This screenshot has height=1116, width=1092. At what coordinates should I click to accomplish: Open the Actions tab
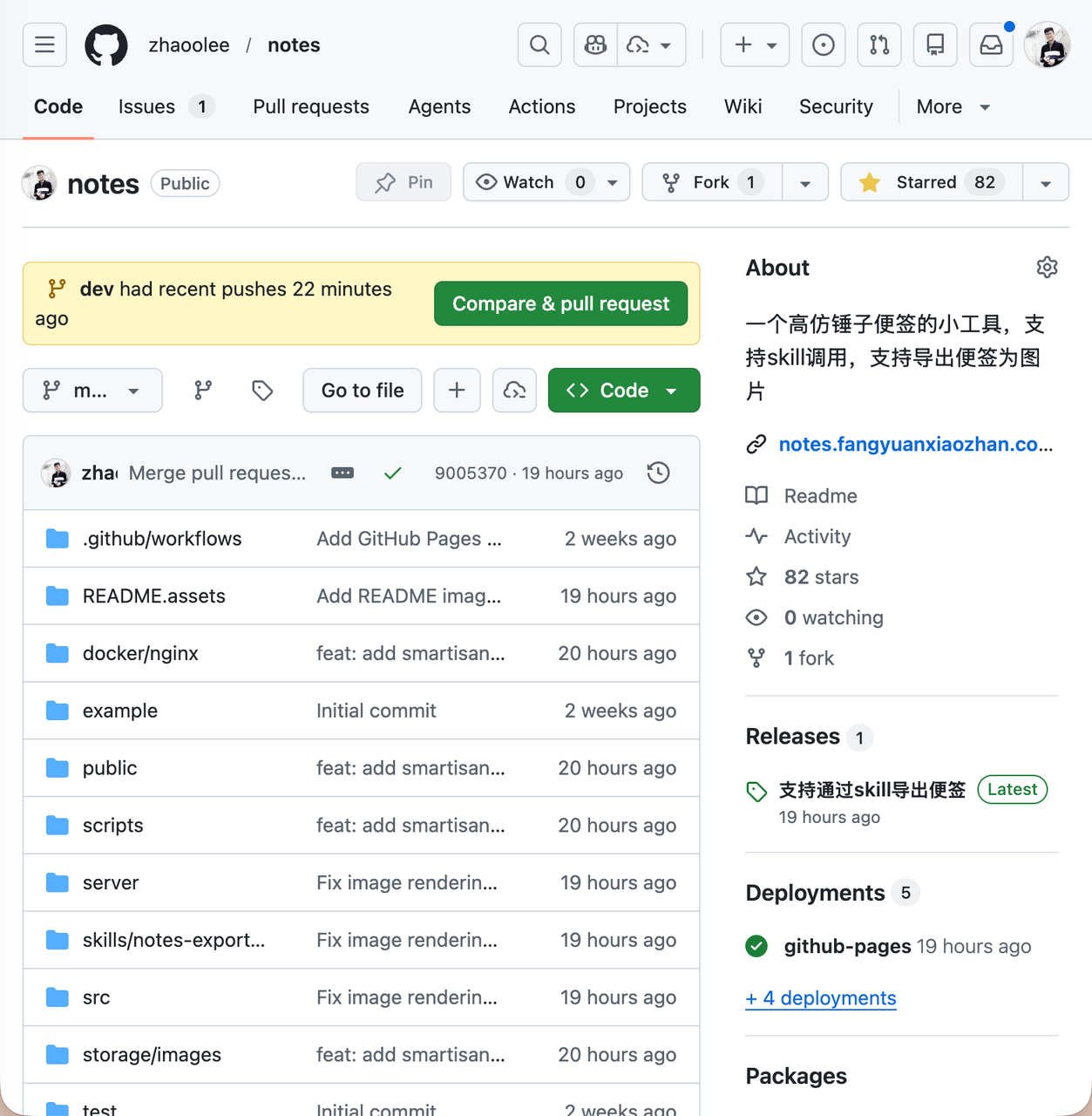point(541,106)
